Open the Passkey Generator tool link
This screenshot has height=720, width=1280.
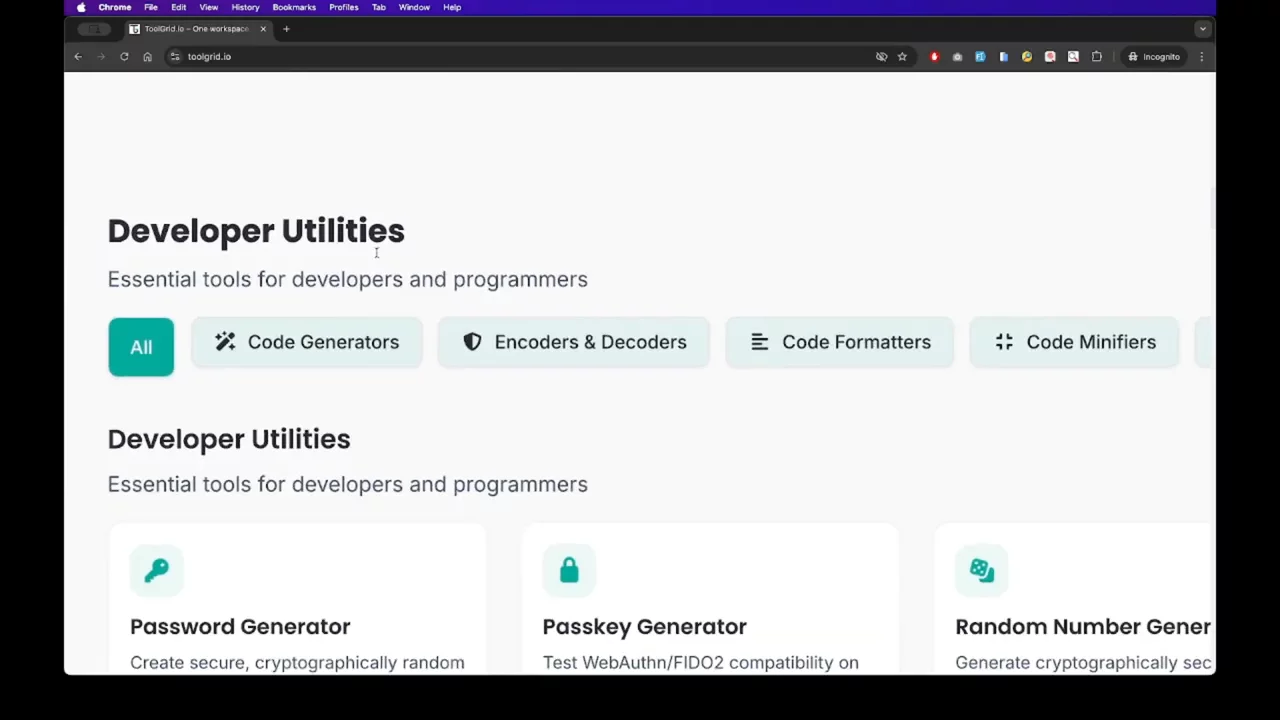(645, 627)
